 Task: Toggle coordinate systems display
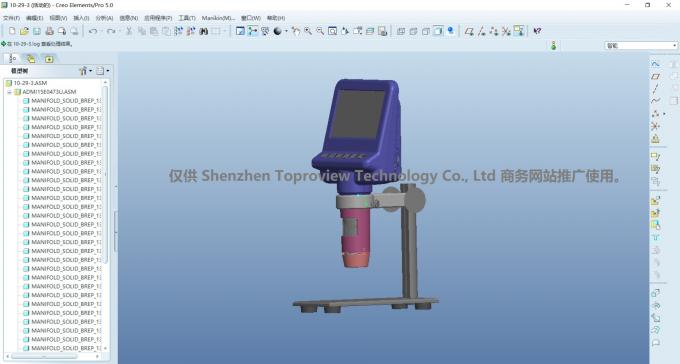click(x=506, y=31)
